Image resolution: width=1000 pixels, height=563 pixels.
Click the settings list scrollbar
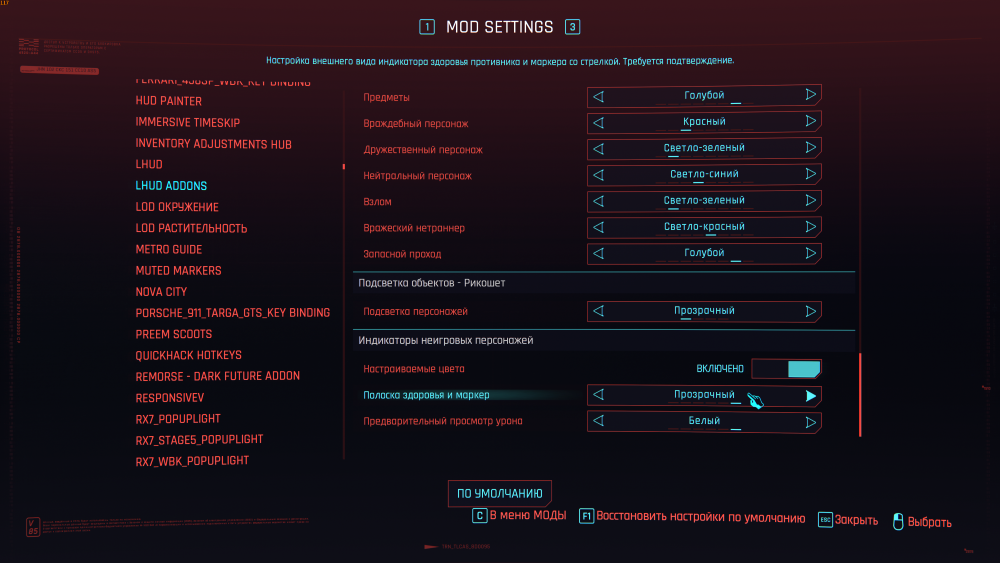click(859, 395)
